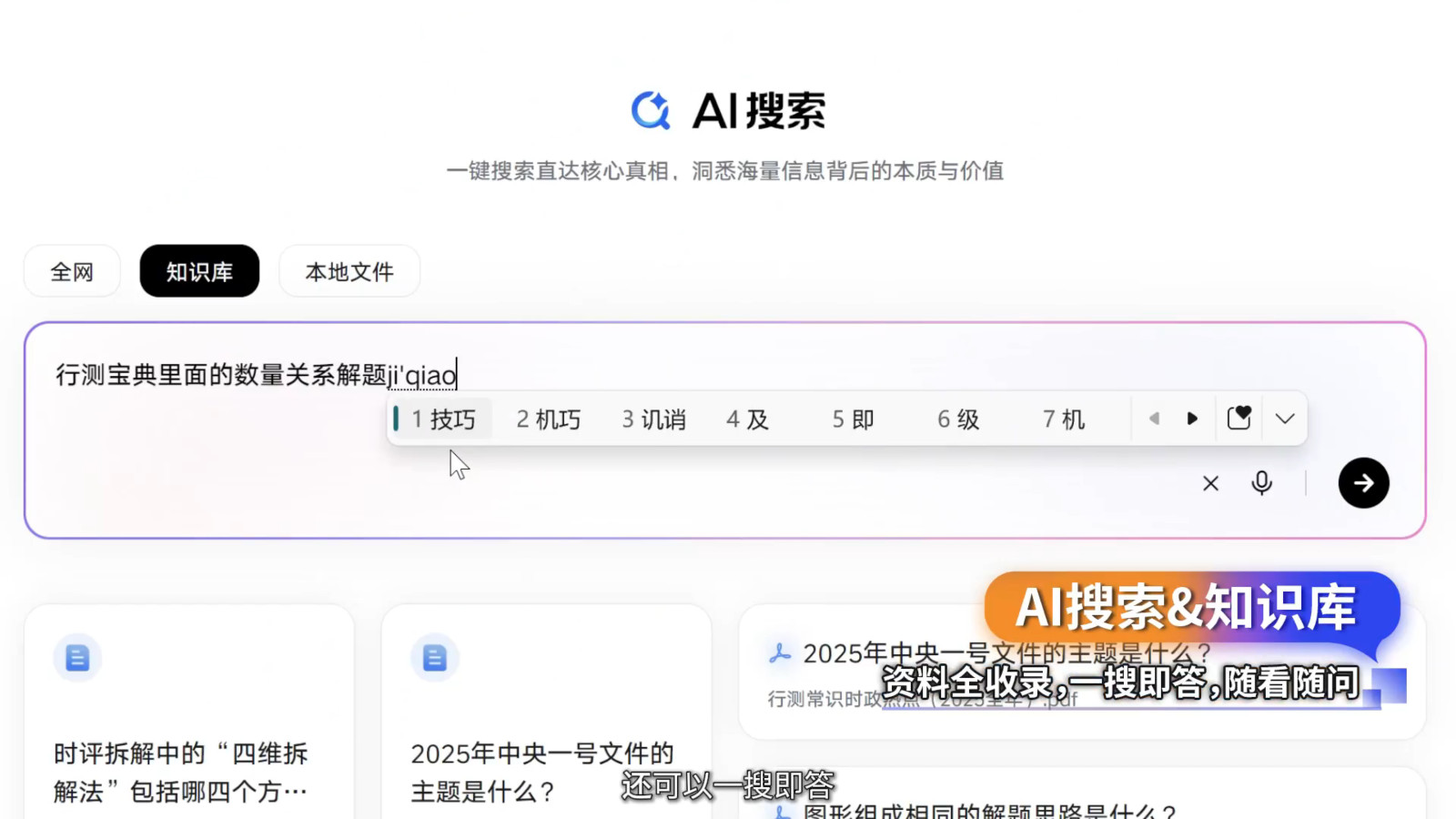The image size is (1456, 819).
Task: Click the IME emoji sticker icon
Action: point(1239,419)
